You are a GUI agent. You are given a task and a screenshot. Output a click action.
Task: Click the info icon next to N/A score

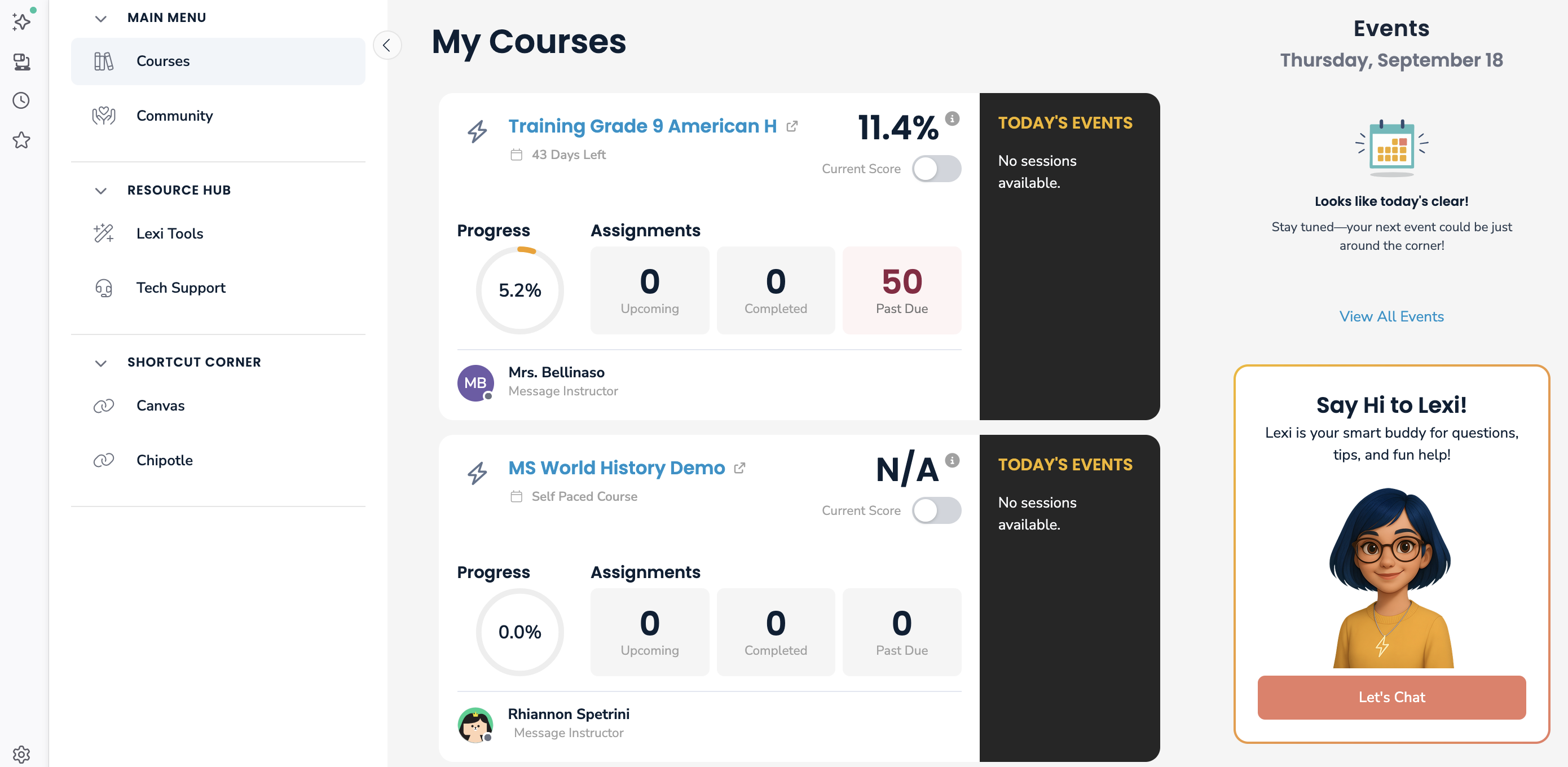point(952,460)
